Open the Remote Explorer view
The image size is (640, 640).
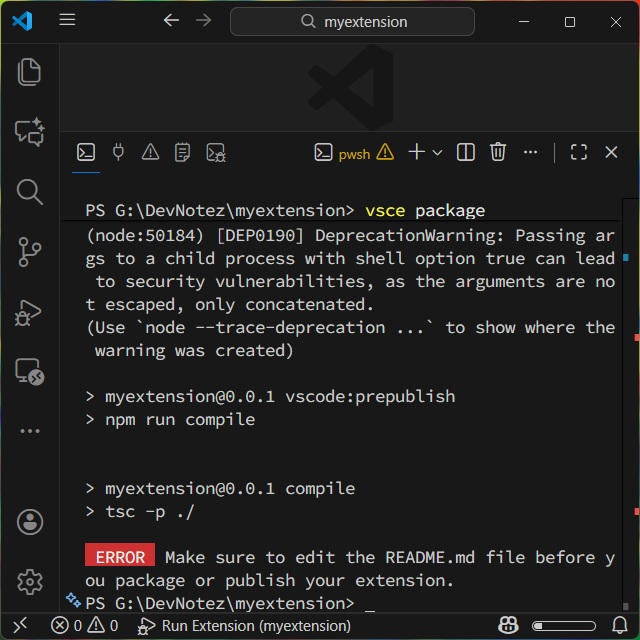(x=29, y=372)
